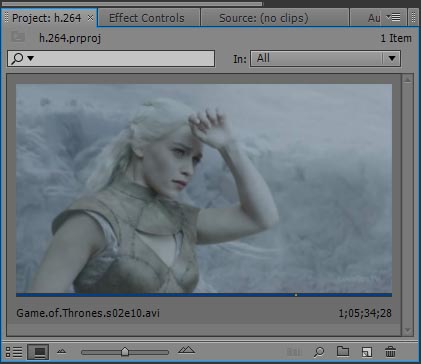This screenshot has width=421, height=364.
Task: Switch to Icon View
Action: coord(38,352)
